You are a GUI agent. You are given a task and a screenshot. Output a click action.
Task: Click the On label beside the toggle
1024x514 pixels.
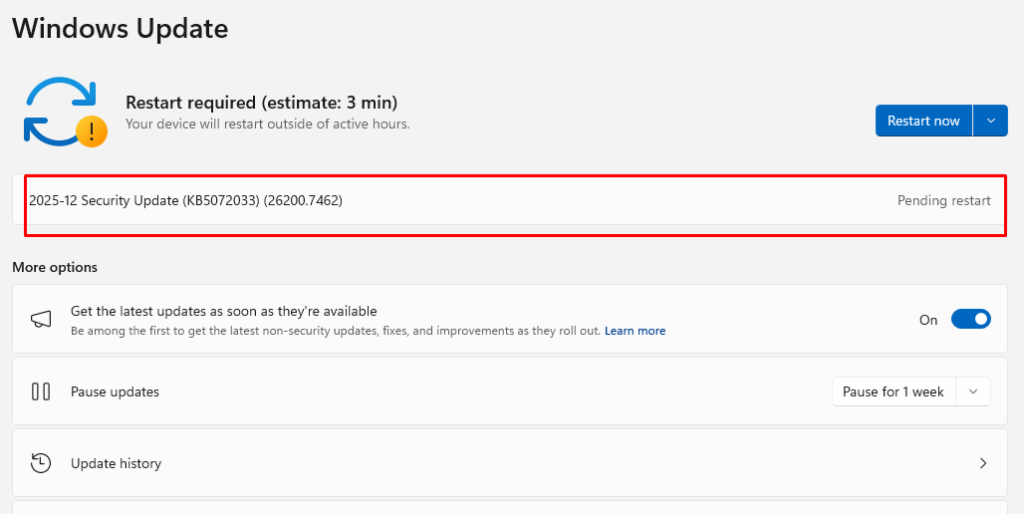click(928, 320)
